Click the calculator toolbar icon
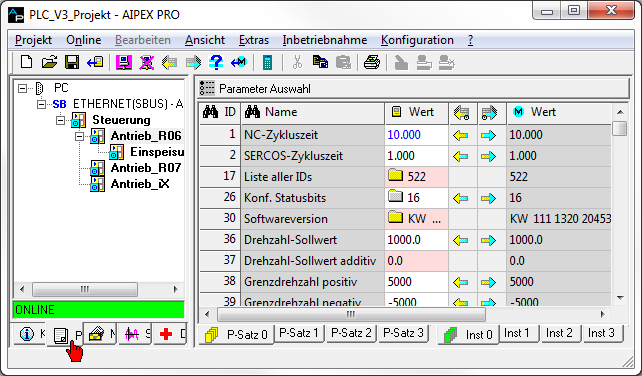This screenshot has width=642, height=376. (x=267, y=62)
